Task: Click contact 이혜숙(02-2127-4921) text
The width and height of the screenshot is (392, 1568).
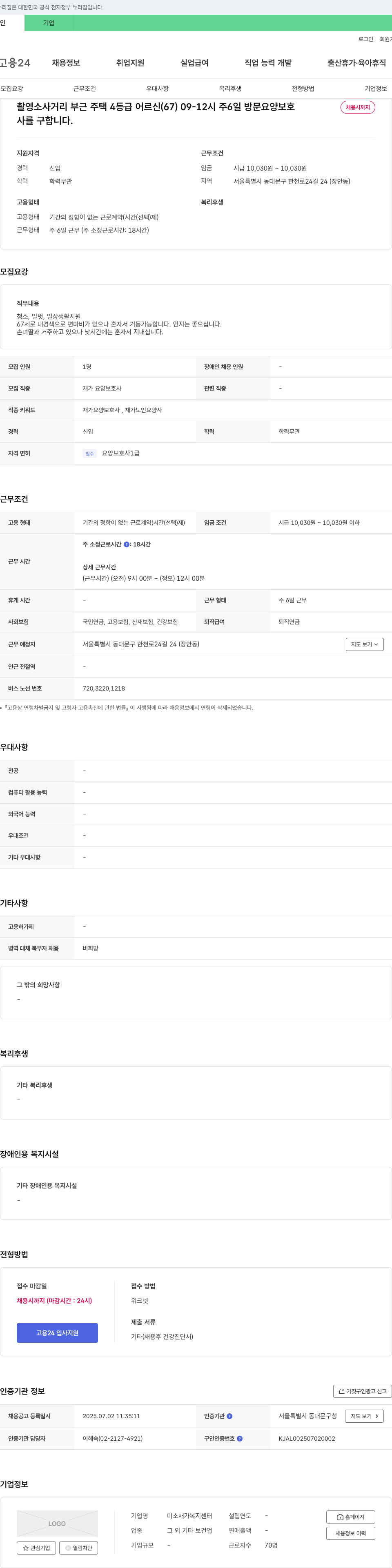Action: (x=113, y=1438)
